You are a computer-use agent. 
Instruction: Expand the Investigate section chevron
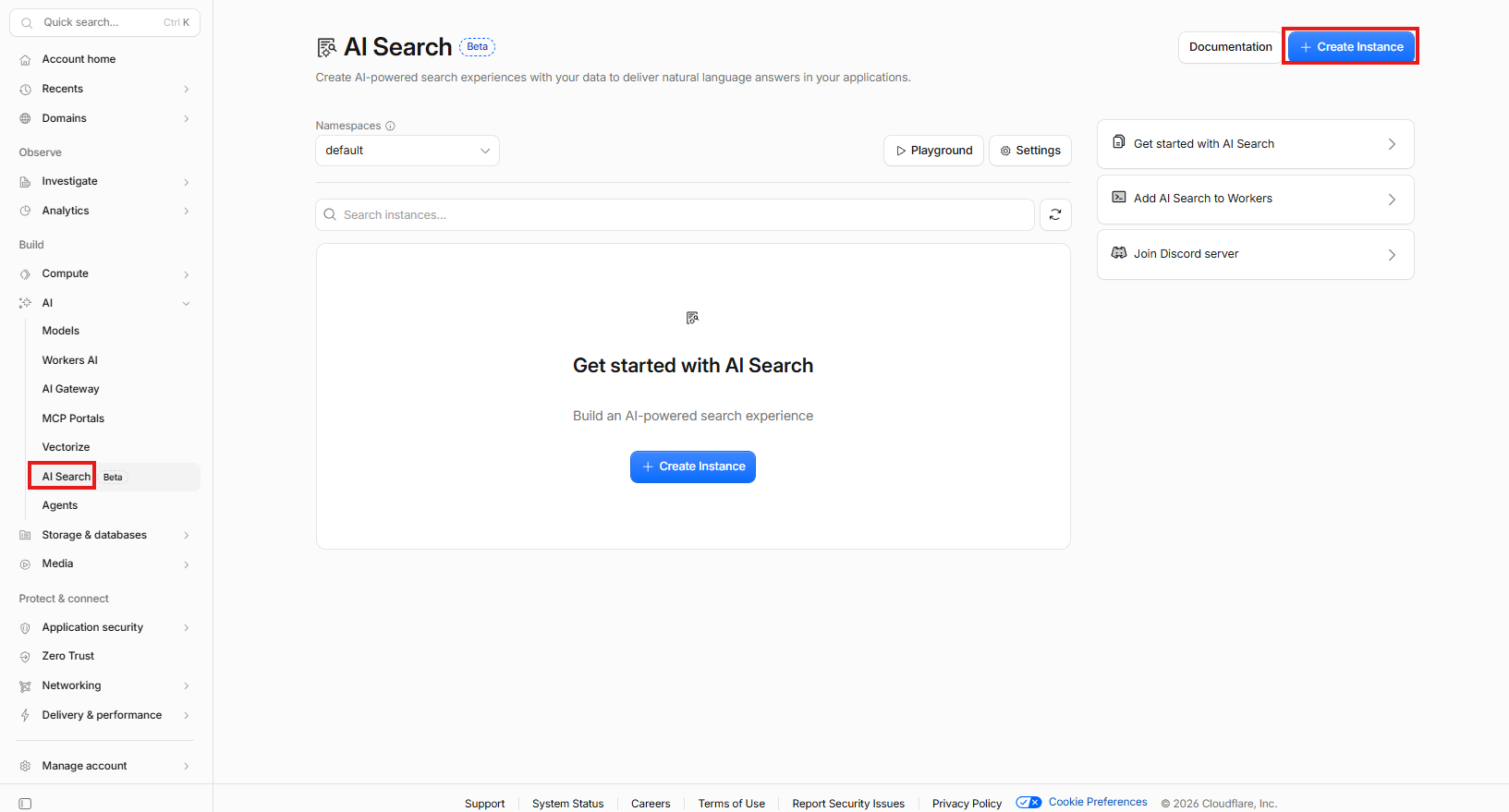[187, 182]
